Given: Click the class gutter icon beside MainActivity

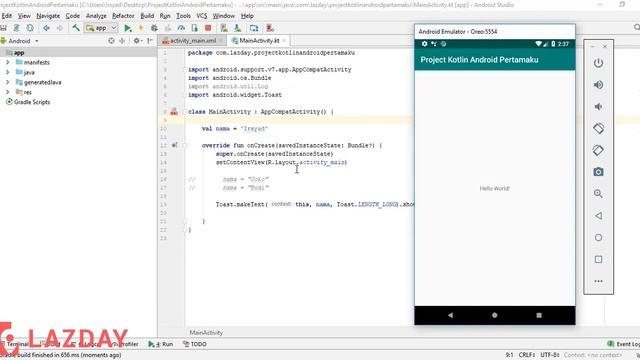Looking at the screenshot, I should pos(174,111).
